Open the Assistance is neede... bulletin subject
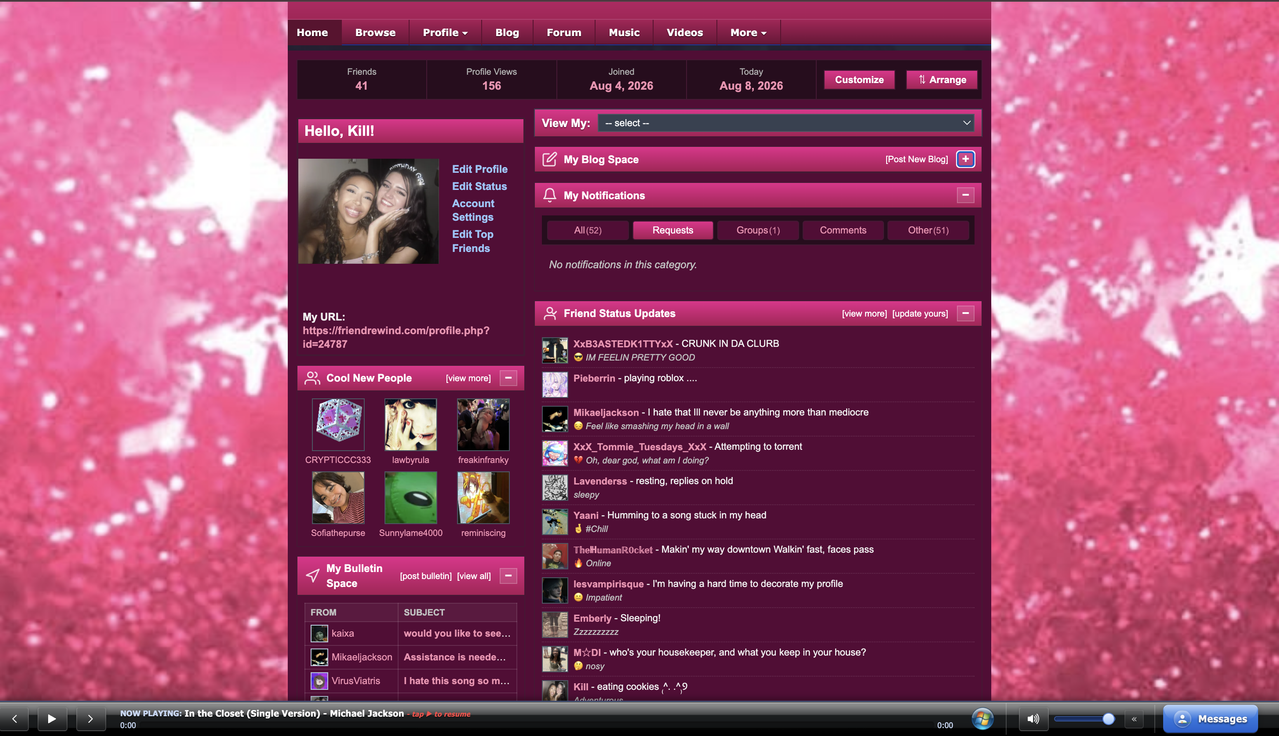The width and height of the screenshot is (1279, 736). coord(455,657)
